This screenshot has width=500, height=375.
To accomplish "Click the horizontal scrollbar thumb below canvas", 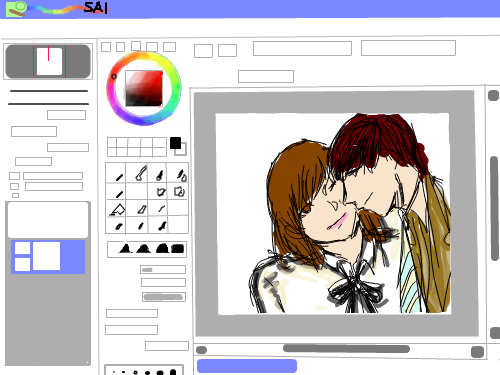I will 346,349.
